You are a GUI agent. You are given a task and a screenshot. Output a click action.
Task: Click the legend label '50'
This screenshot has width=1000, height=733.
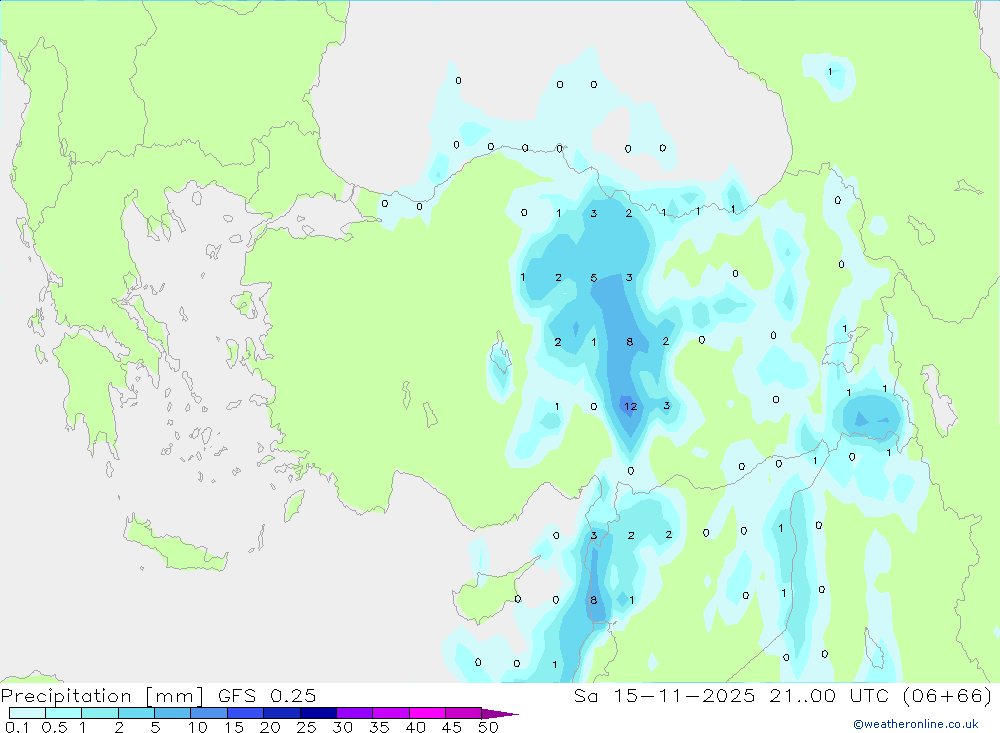point(489,727)
